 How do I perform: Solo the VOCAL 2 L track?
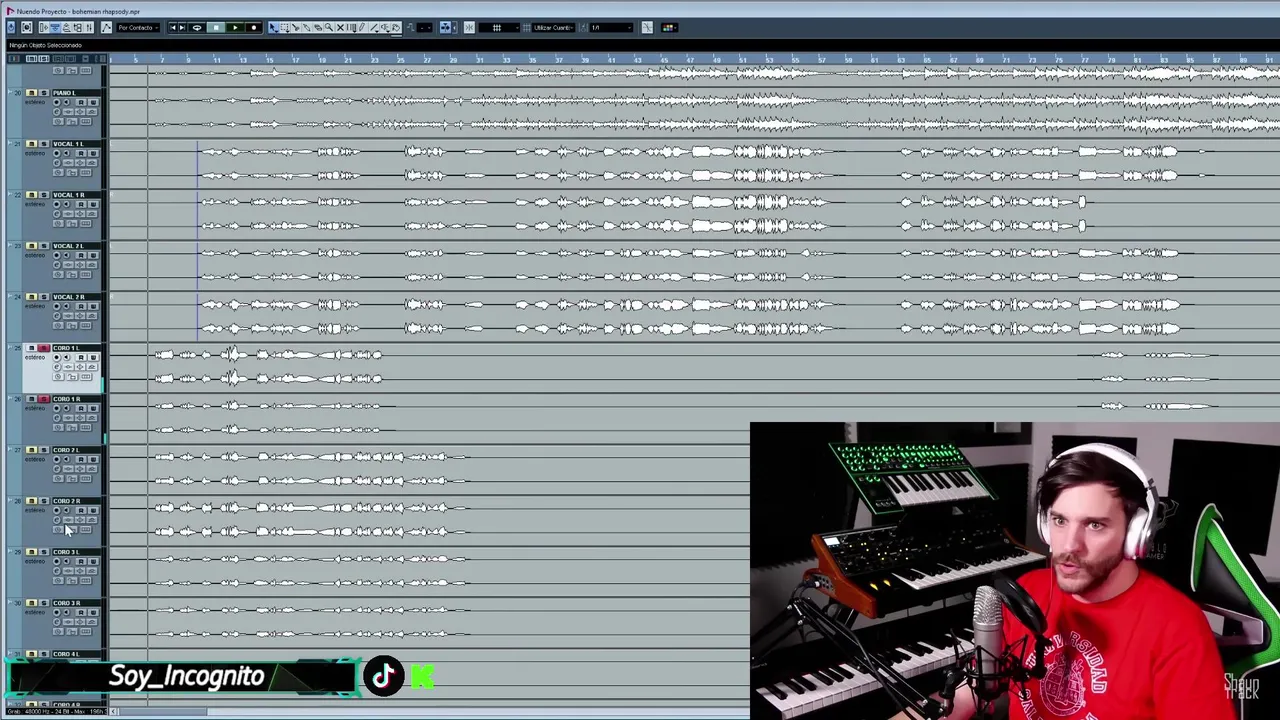pos(44,246)
